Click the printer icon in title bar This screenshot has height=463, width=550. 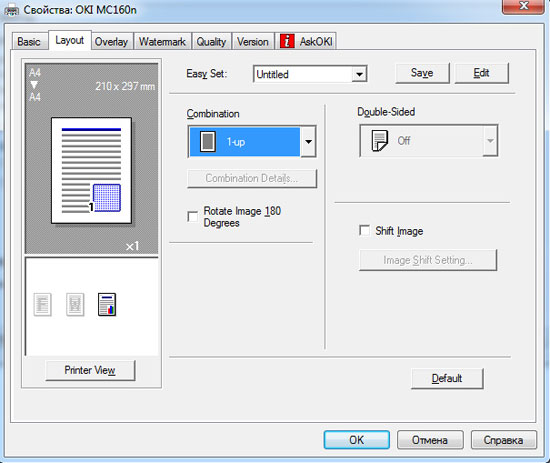tap(12, 10)
